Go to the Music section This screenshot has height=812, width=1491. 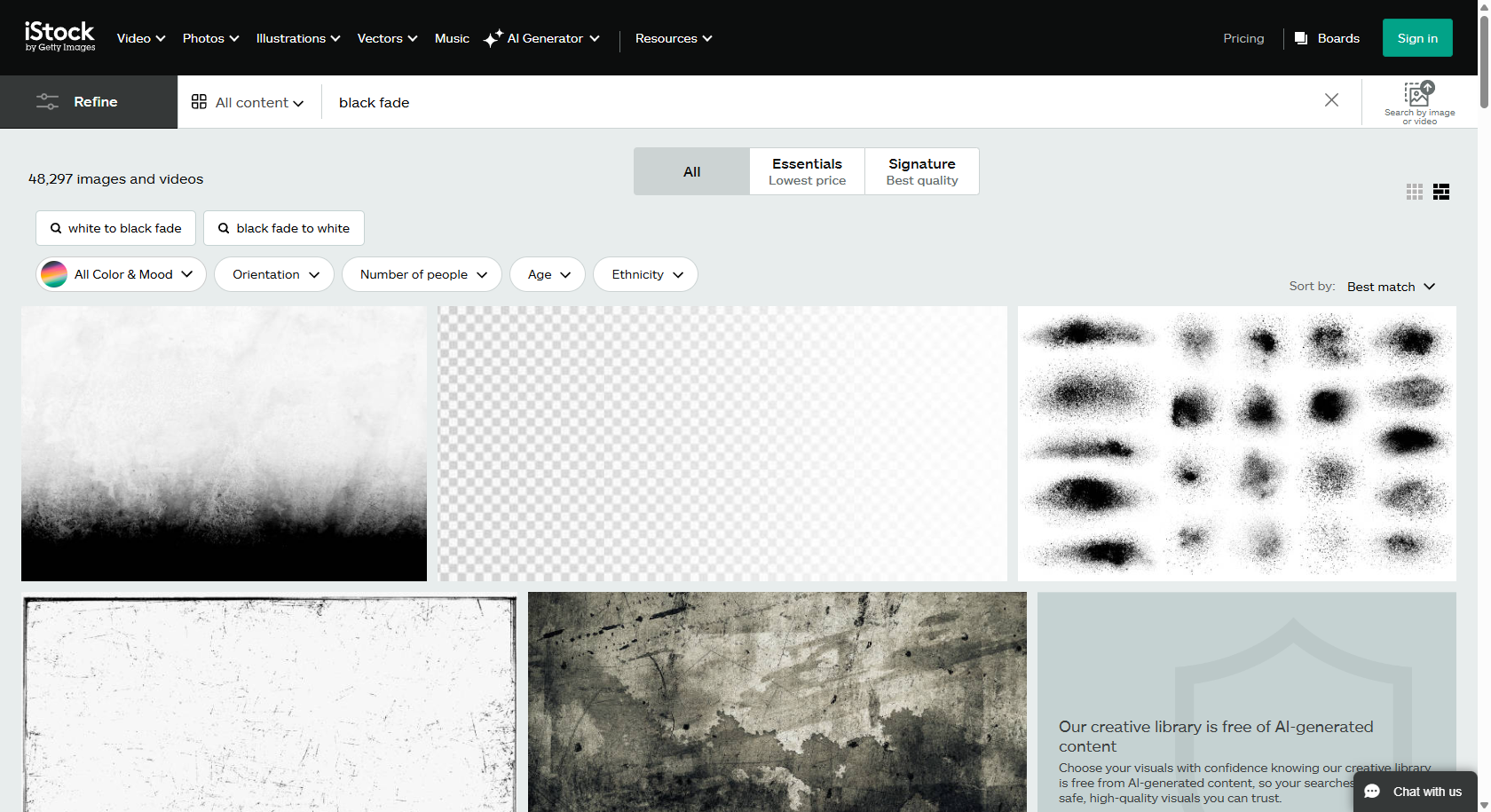click(452, 38)
